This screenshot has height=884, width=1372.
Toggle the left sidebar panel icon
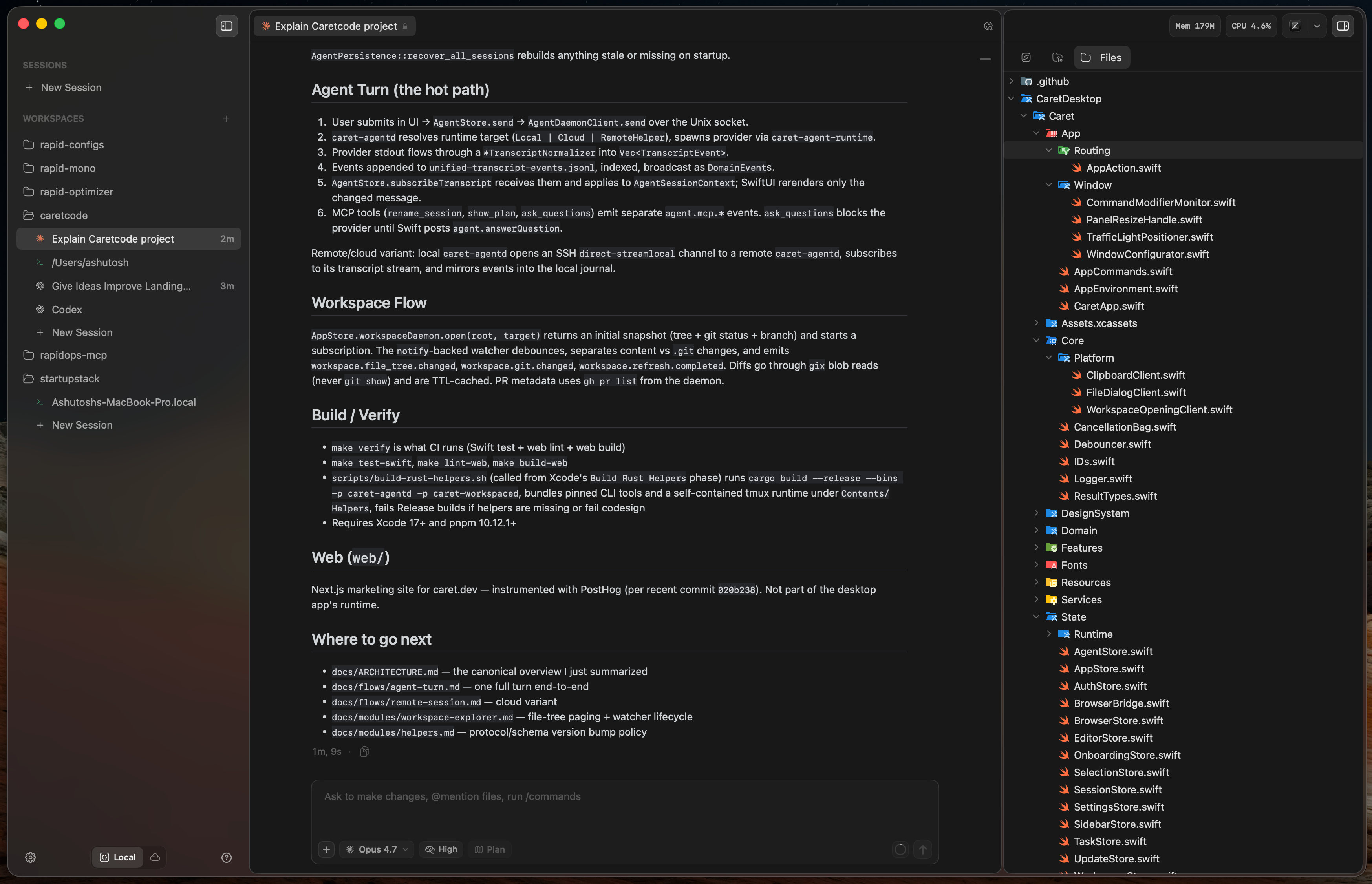(227, 26)
